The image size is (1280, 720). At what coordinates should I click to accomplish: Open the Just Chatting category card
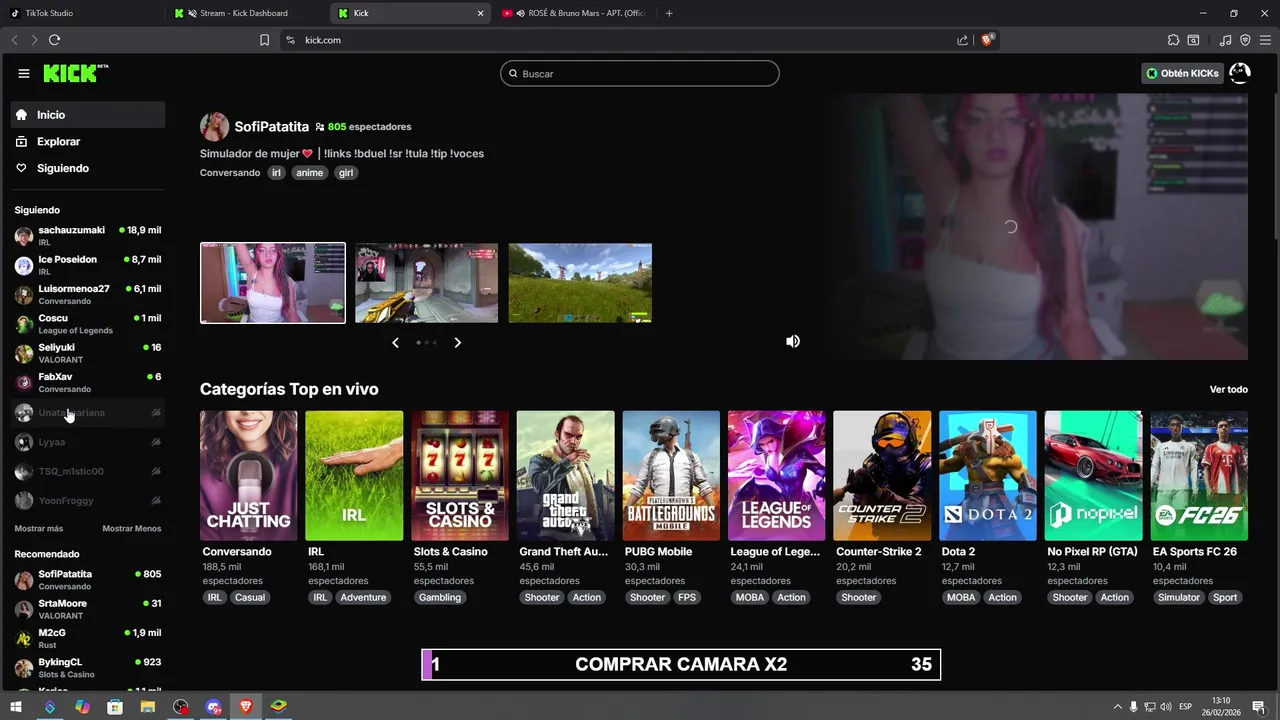pos(249,476)
